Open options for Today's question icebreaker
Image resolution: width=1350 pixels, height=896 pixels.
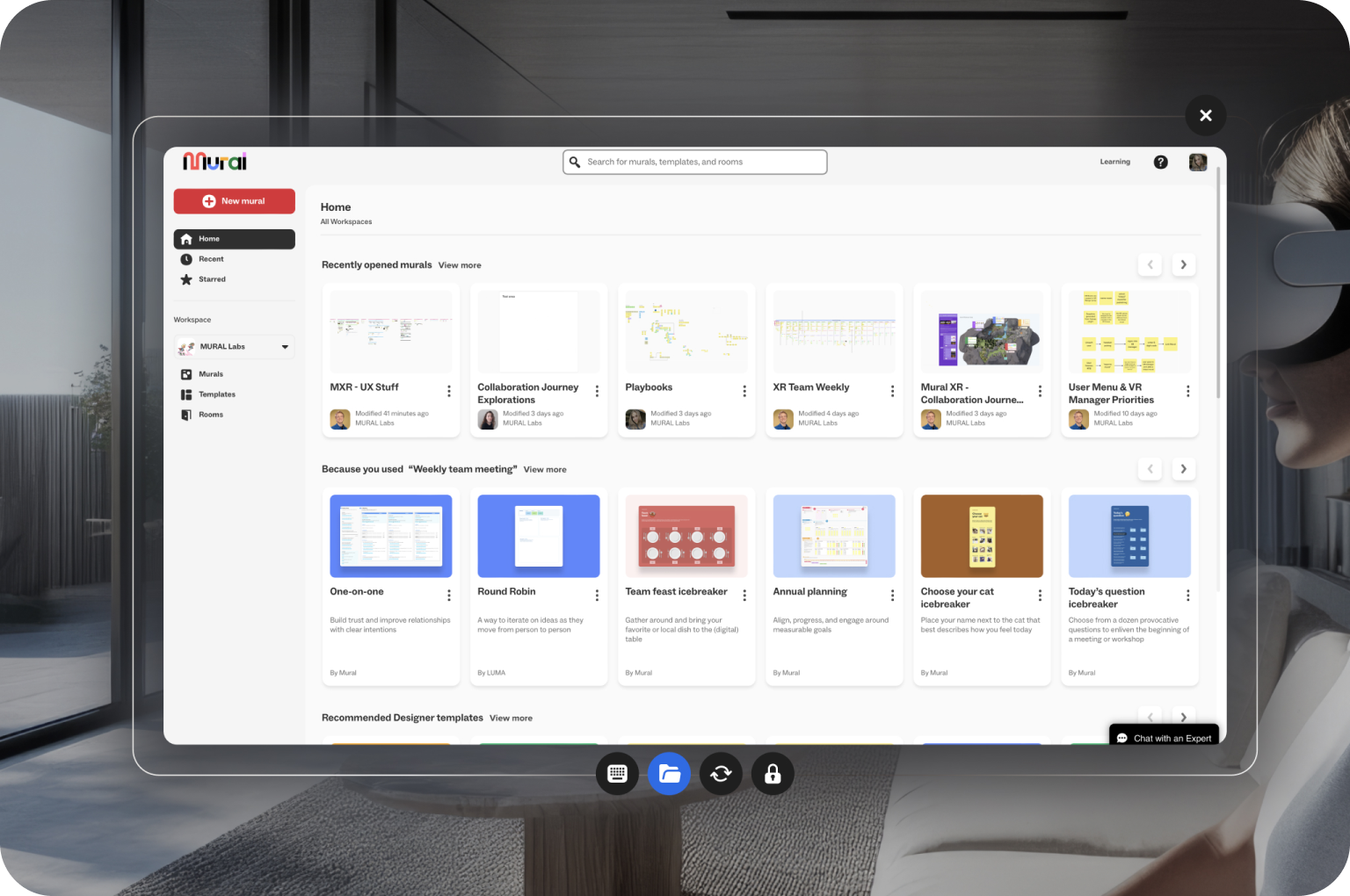point(1187,596)
